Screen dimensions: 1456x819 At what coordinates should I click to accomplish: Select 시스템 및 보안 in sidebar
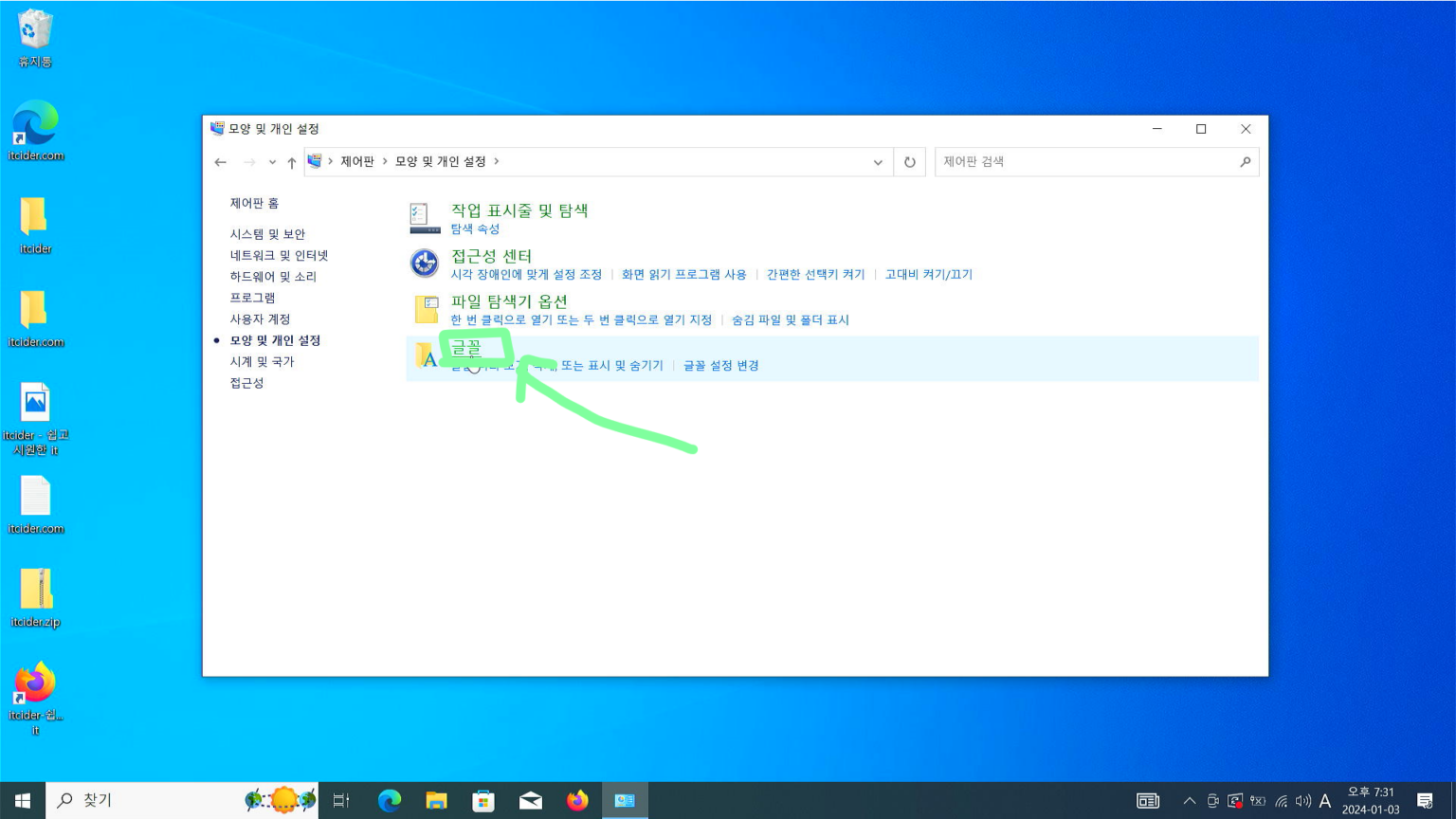click(267, 234)
